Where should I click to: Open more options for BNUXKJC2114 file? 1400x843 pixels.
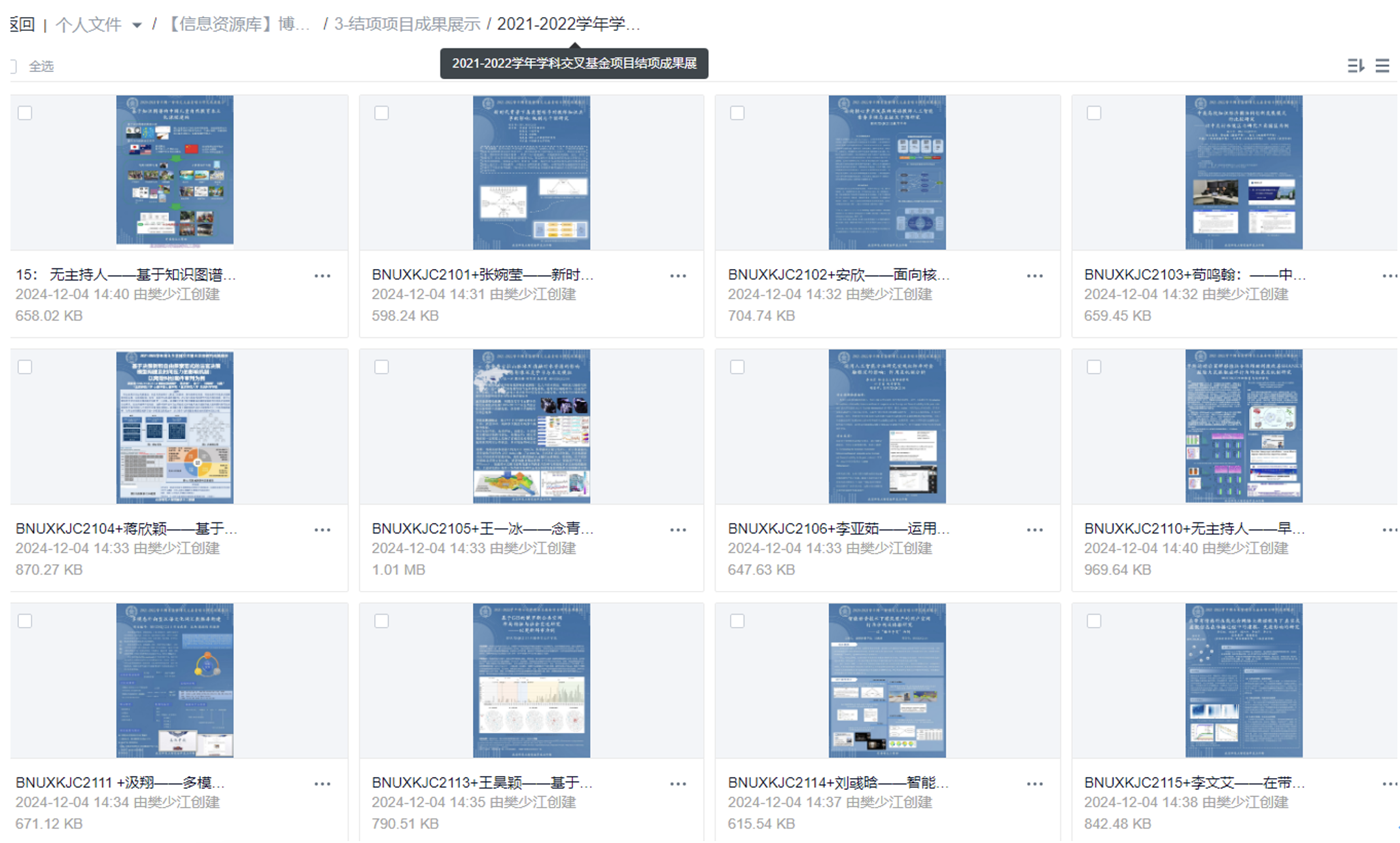pos(1034,784)
